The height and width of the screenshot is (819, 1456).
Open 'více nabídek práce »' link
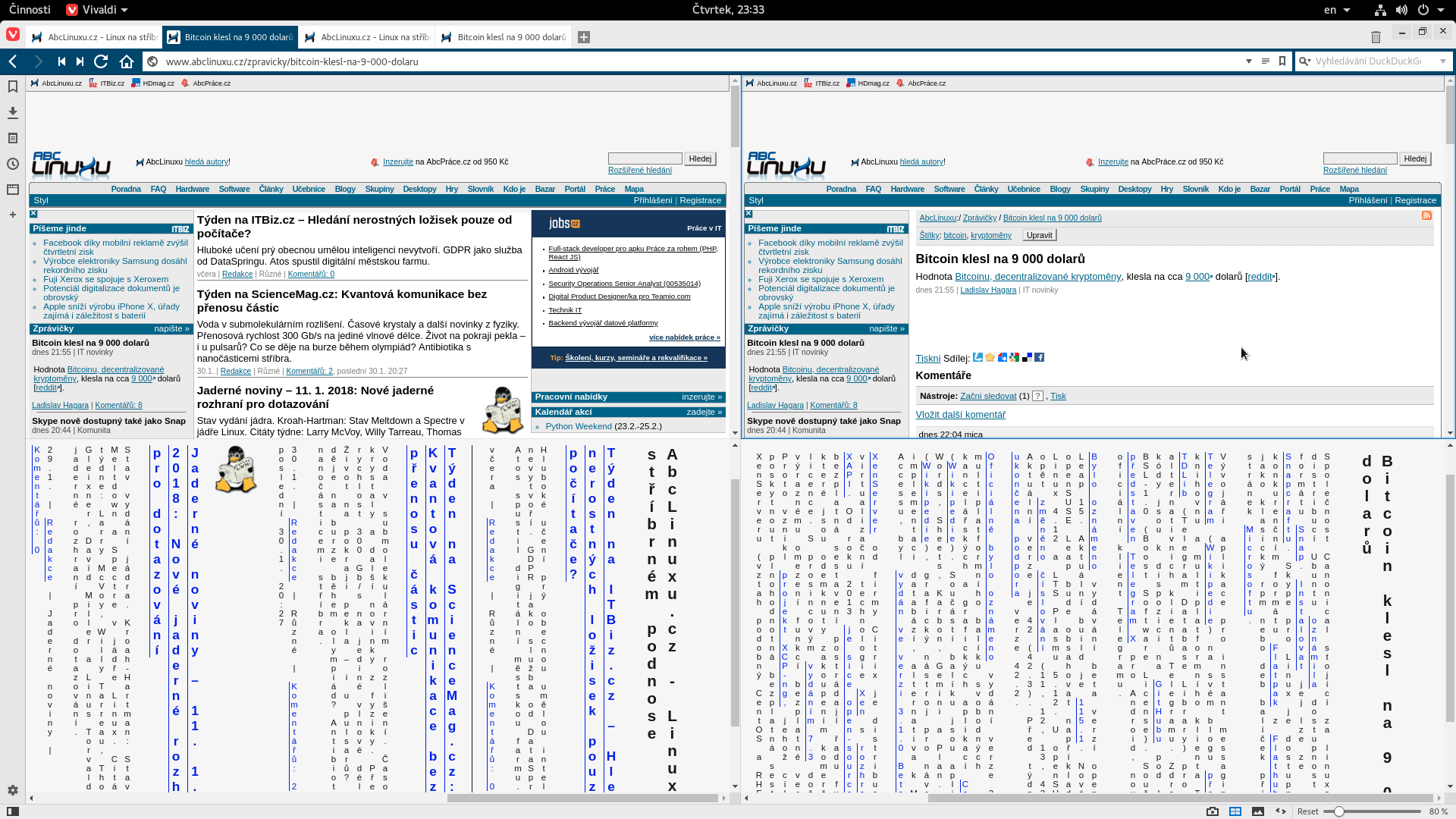[684, 337]
